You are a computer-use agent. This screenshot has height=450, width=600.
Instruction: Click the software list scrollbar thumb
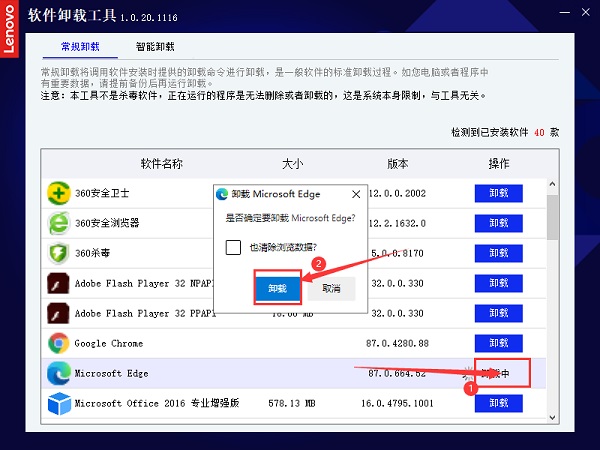coord(552,217)
